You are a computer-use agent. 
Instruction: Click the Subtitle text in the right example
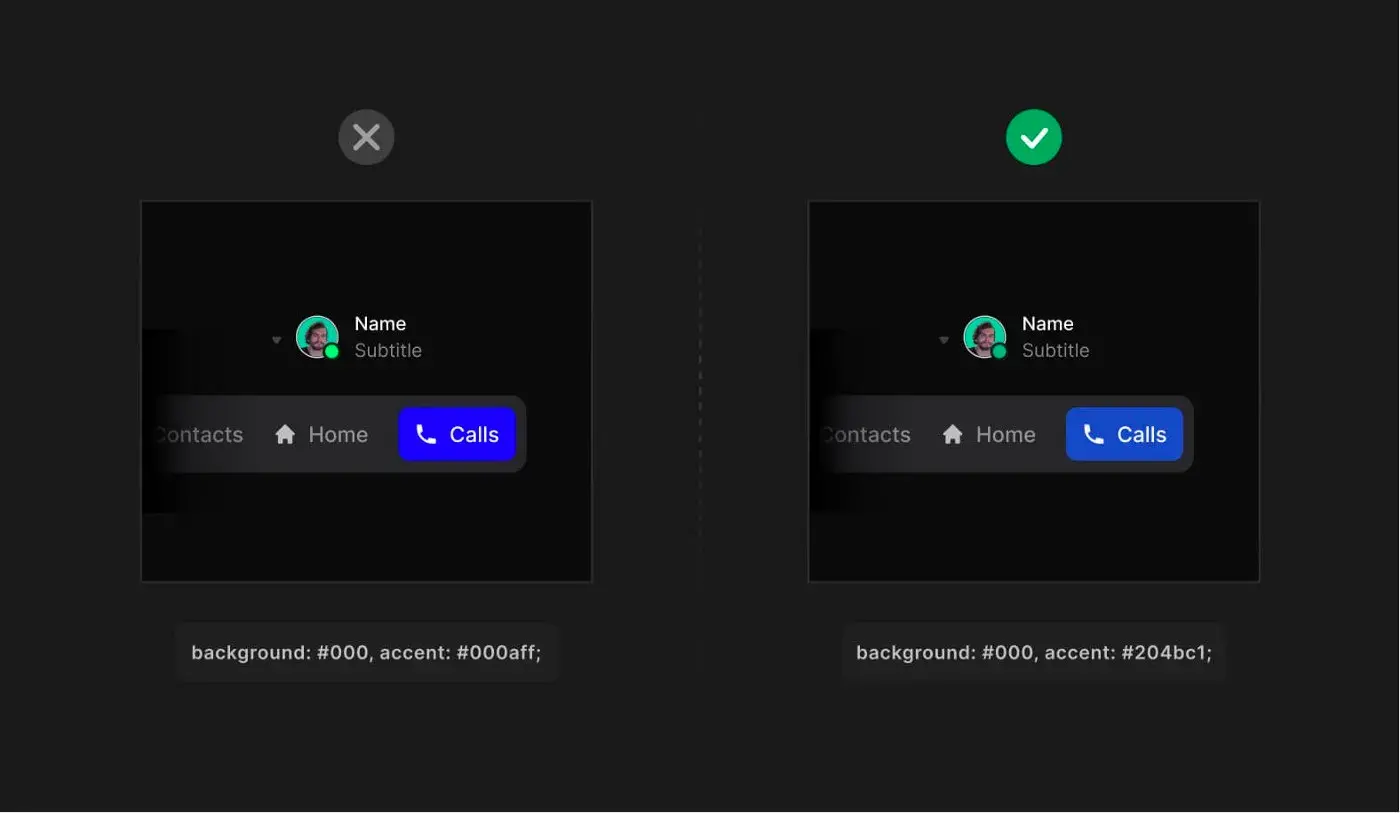1055,350
